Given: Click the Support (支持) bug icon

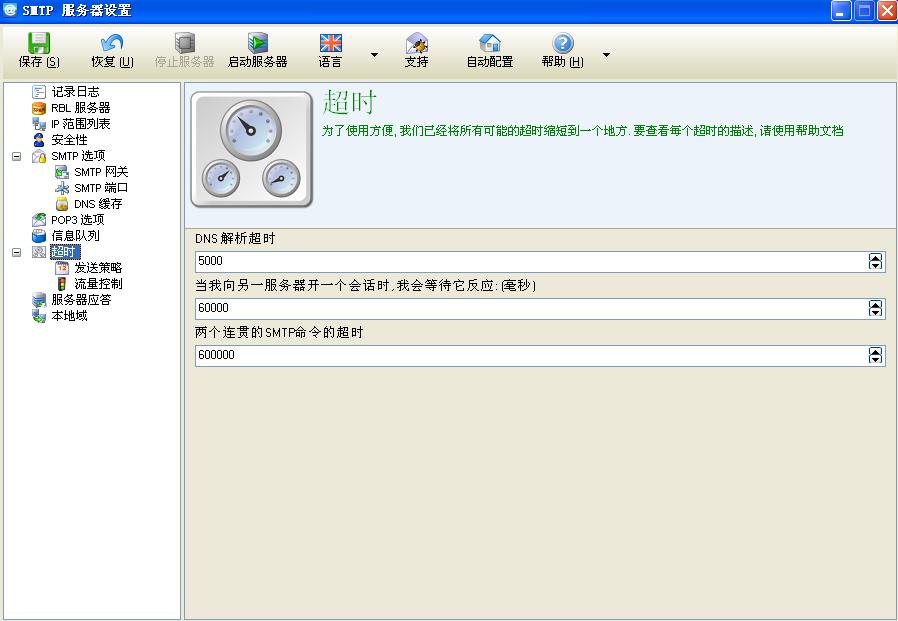Looking at the screenshot, I should pos(416,43).
